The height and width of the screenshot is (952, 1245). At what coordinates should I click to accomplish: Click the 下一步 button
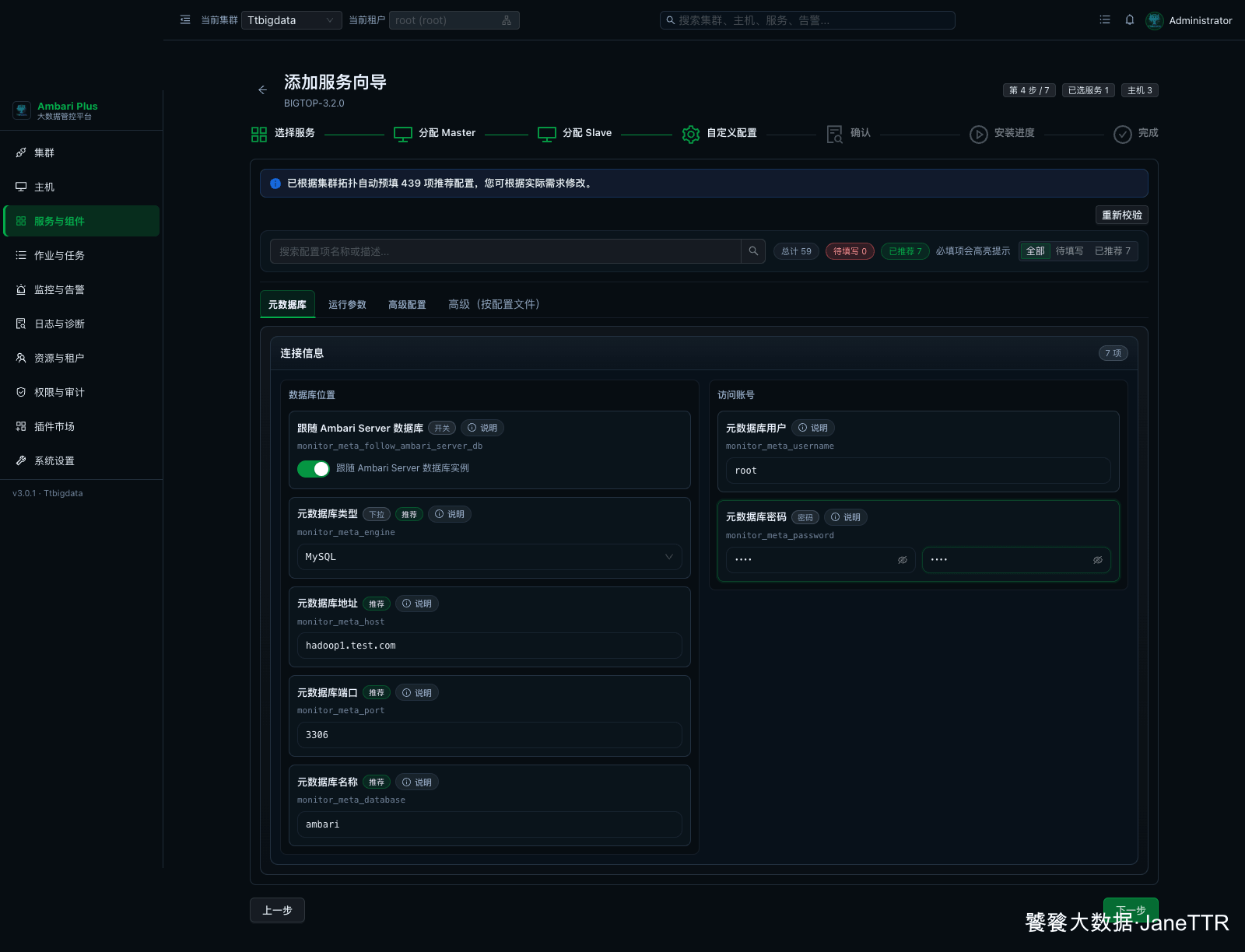click(1131, 910)
